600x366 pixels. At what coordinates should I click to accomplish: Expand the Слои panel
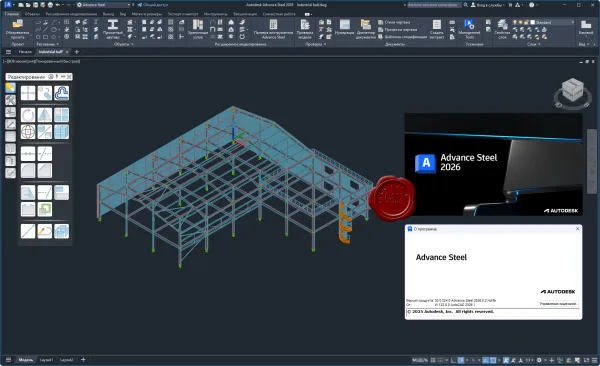pos(533,44)
